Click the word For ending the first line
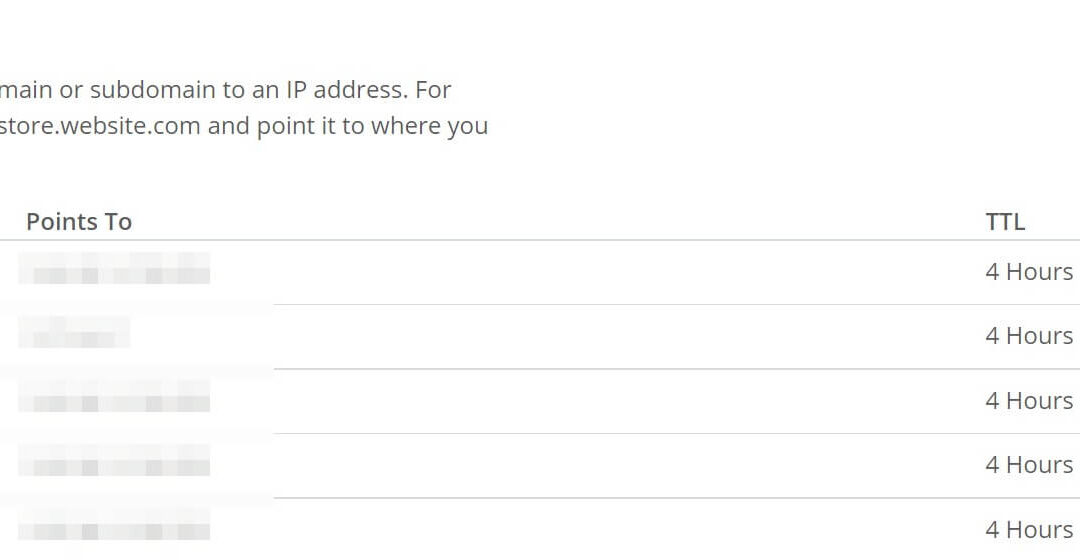Image resolution: width=1080 pixels, height=560 pixels. pyautogui.click(x=433, y=90)
